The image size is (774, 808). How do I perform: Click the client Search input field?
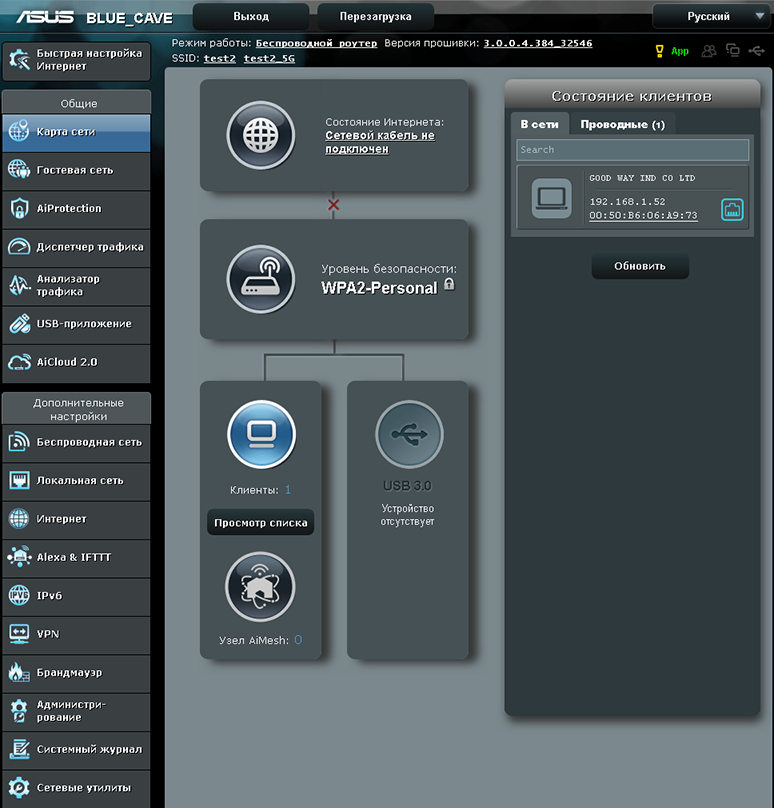click(633, 150)
